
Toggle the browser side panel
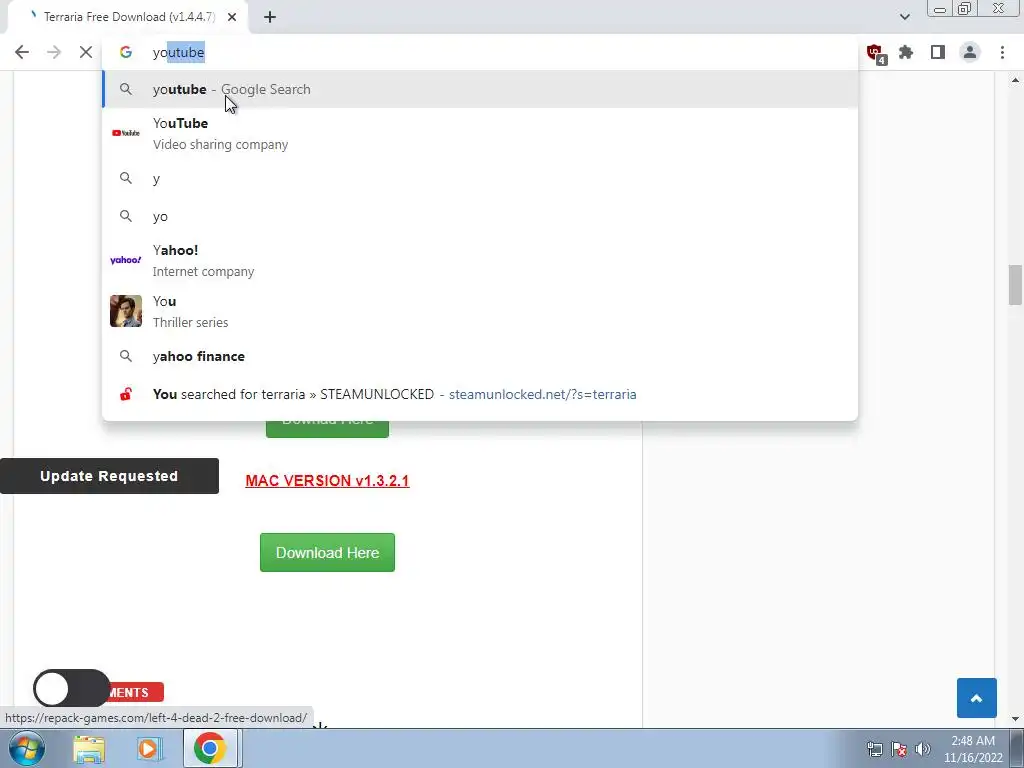click(938, 52)
